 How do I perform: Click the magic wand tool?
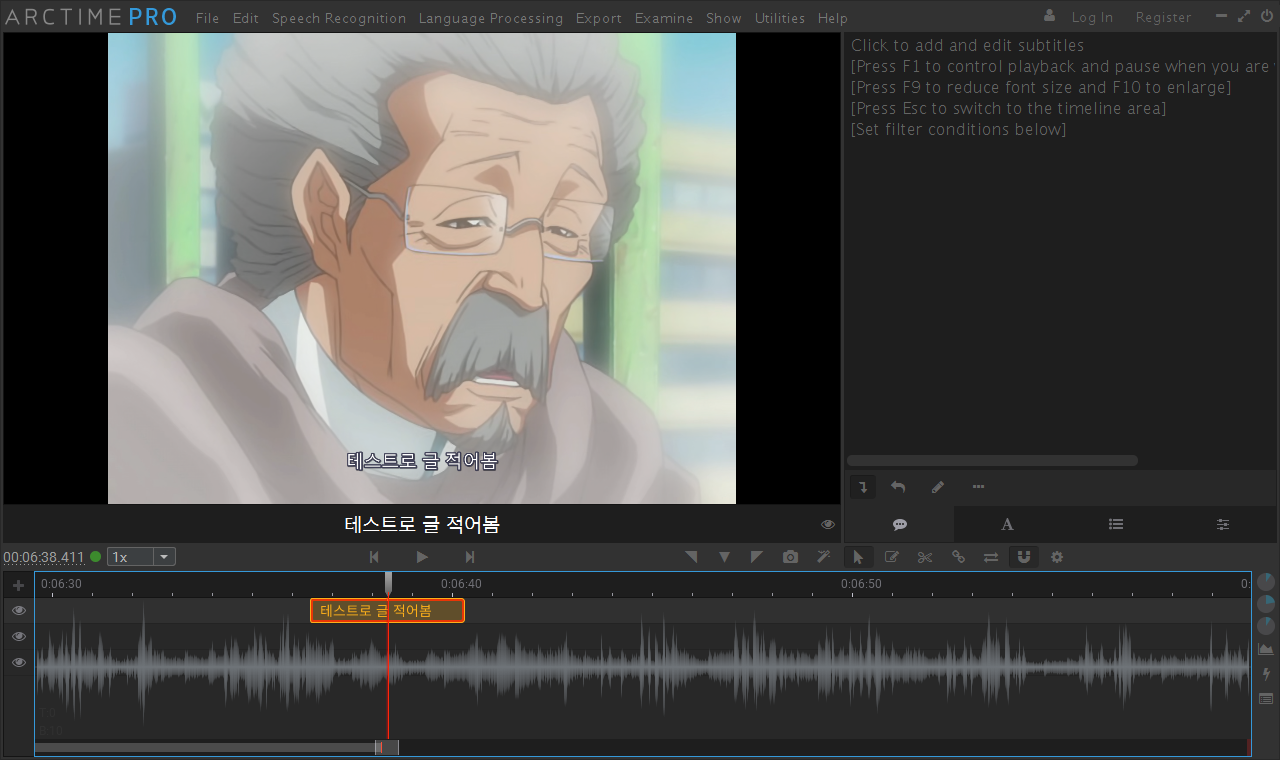824,557
